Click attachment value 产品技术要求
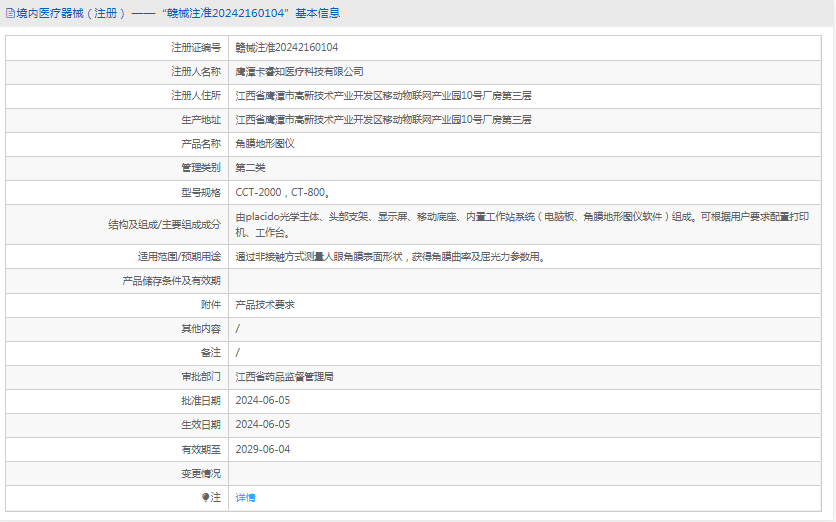The width and height of the screenshot is (836, 522). pos(265,305)
